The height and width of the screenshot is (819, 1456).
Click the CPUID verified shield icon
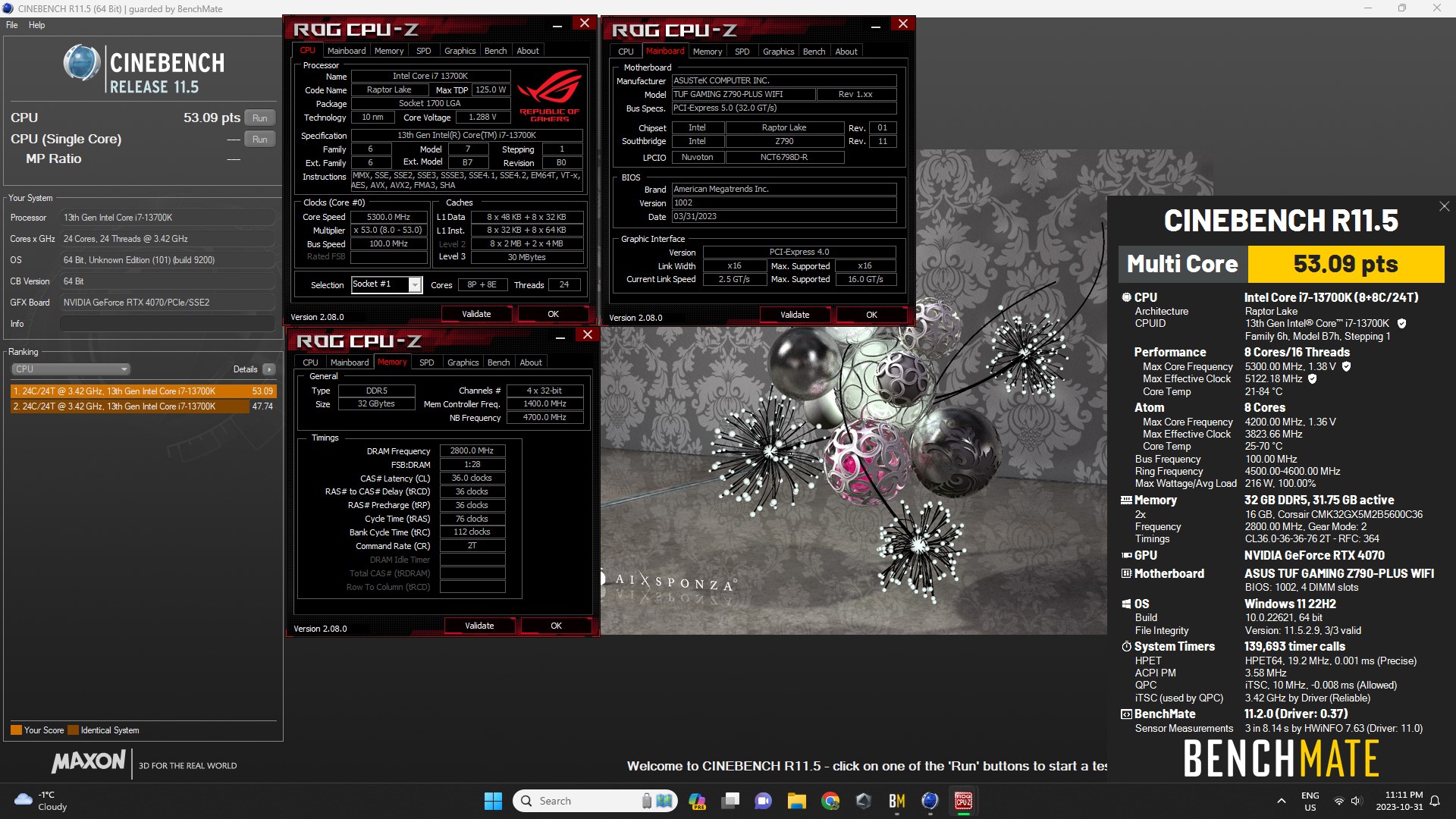[x=1401, y=324]
